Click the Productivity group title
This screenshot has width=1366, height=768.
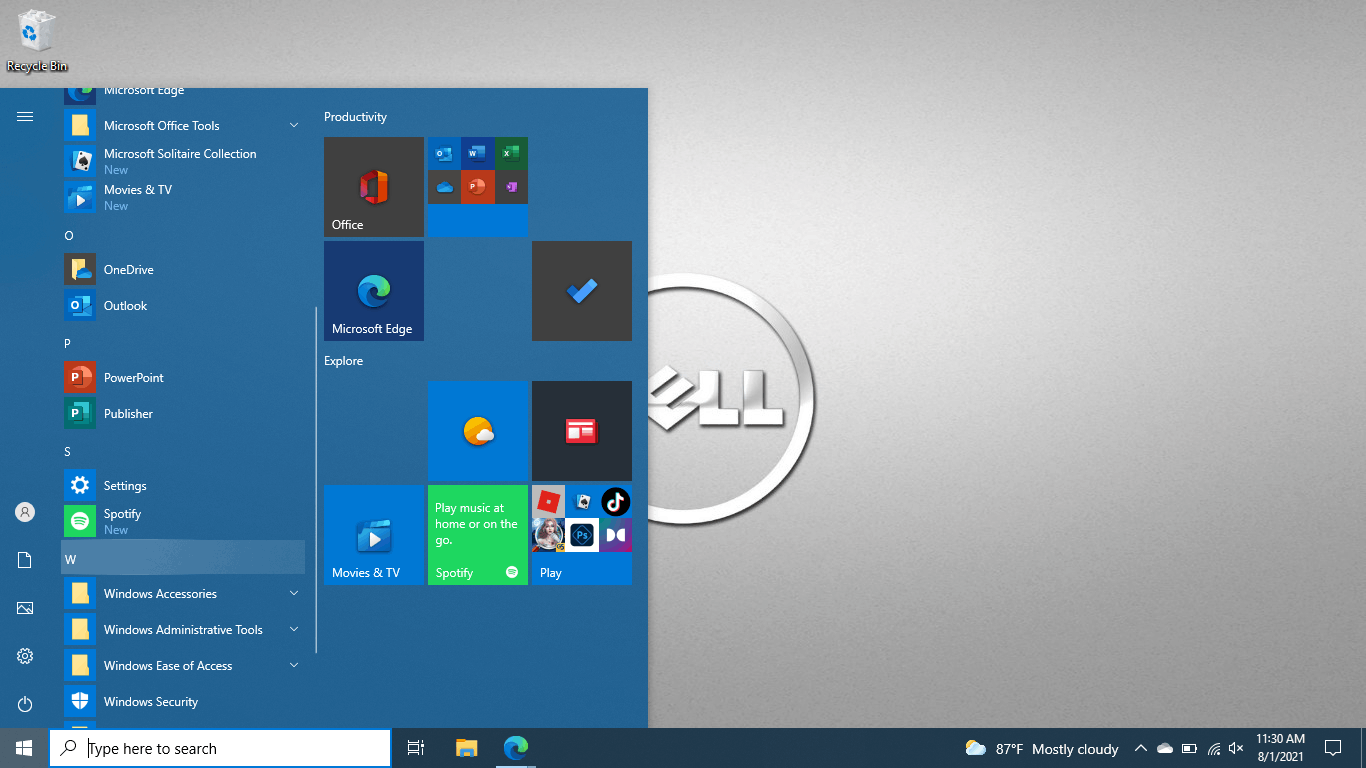pos(355,117)
